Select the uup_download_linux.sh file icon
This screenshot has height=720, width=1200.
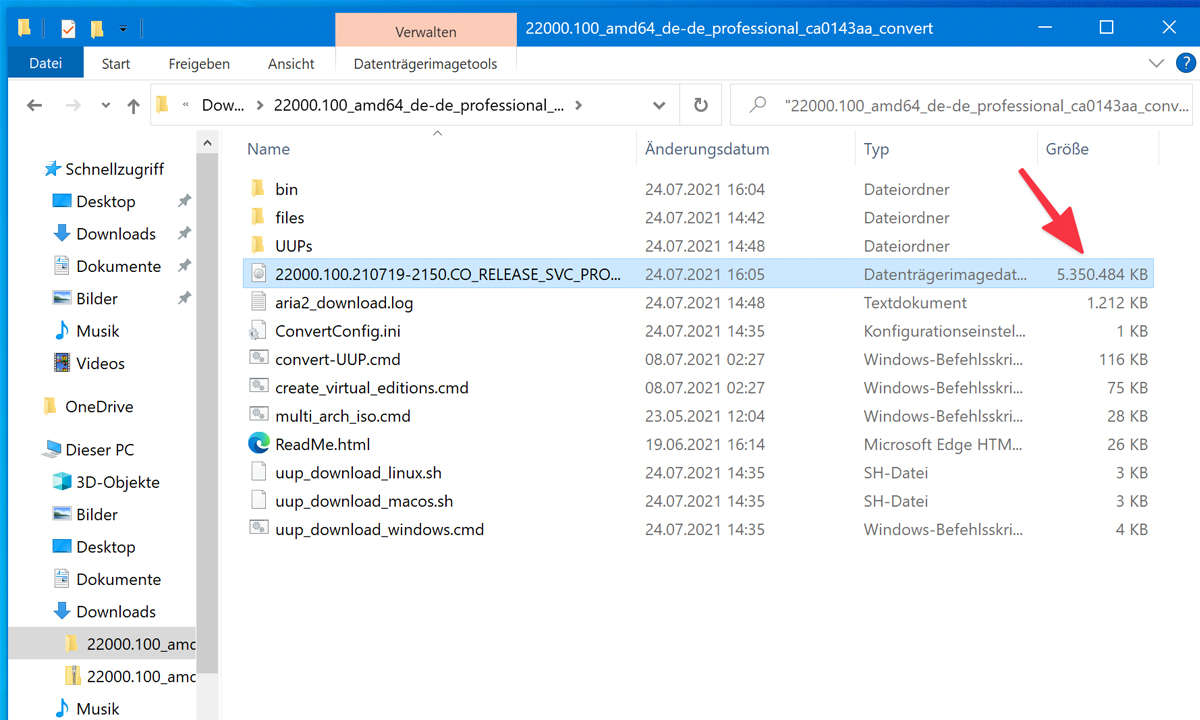coord(258,472)
